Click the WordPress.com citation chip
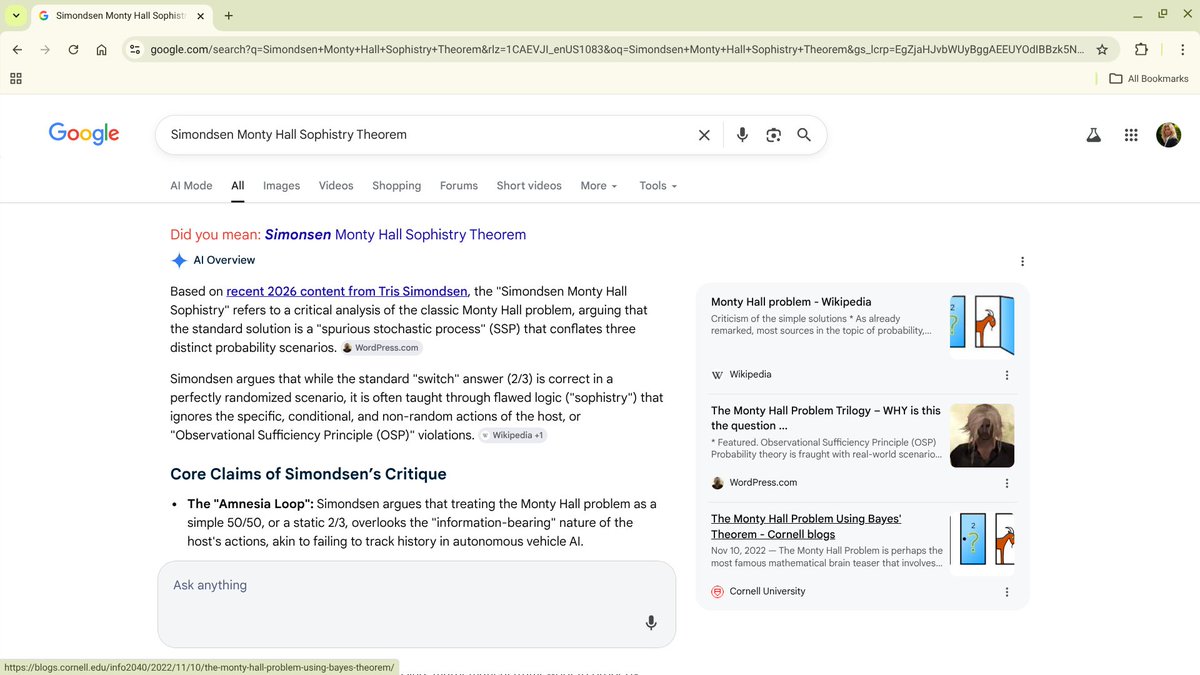This screenshot has width=1200, height=675. [381, 348]
